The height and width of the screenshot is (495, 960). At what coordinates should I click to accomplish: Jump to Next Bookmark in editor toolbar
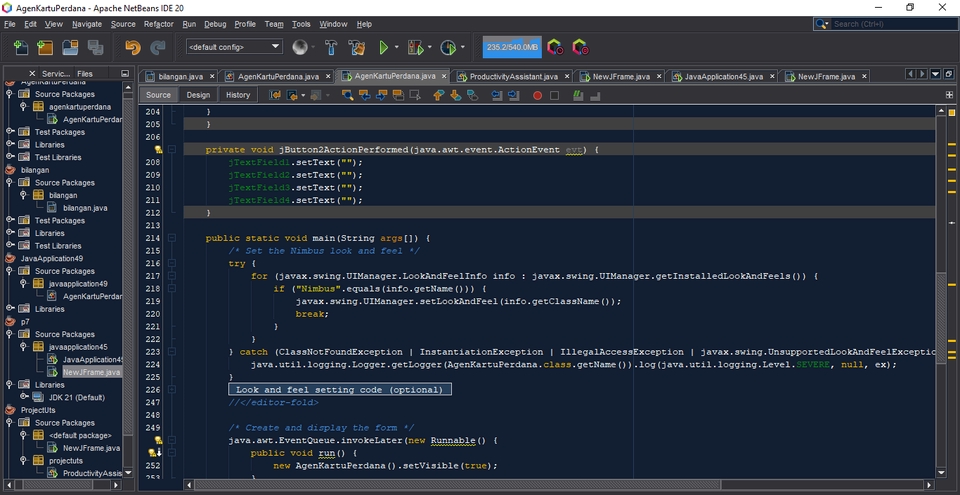tap(456, 95)
